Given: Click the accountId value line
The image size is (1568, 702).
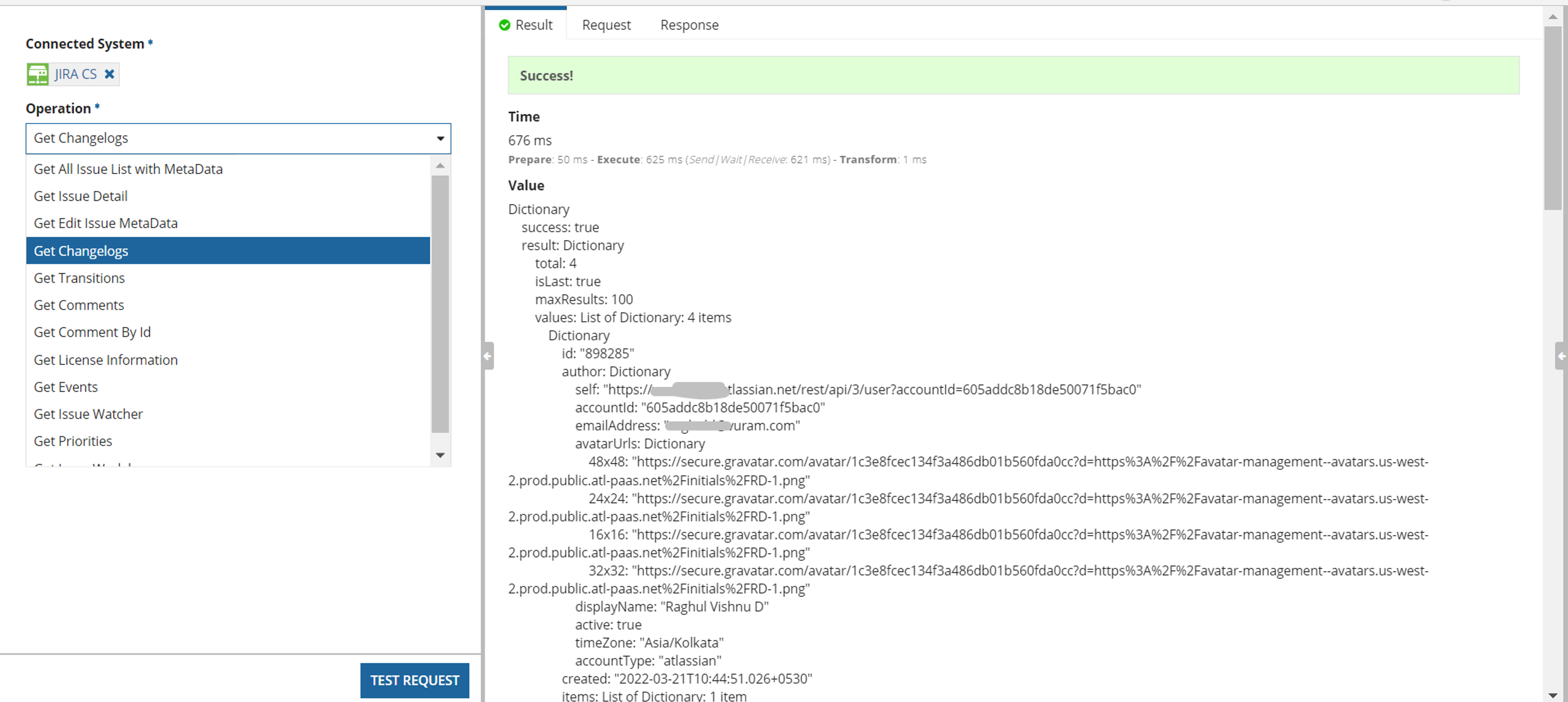Looking at the screenshot, I should tap(700, 407).
